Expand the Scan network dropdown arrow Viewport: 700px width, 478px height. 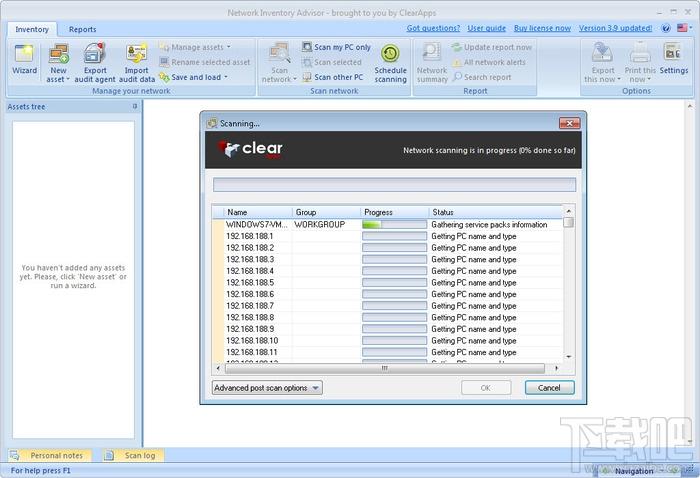[x=295, y=79]
